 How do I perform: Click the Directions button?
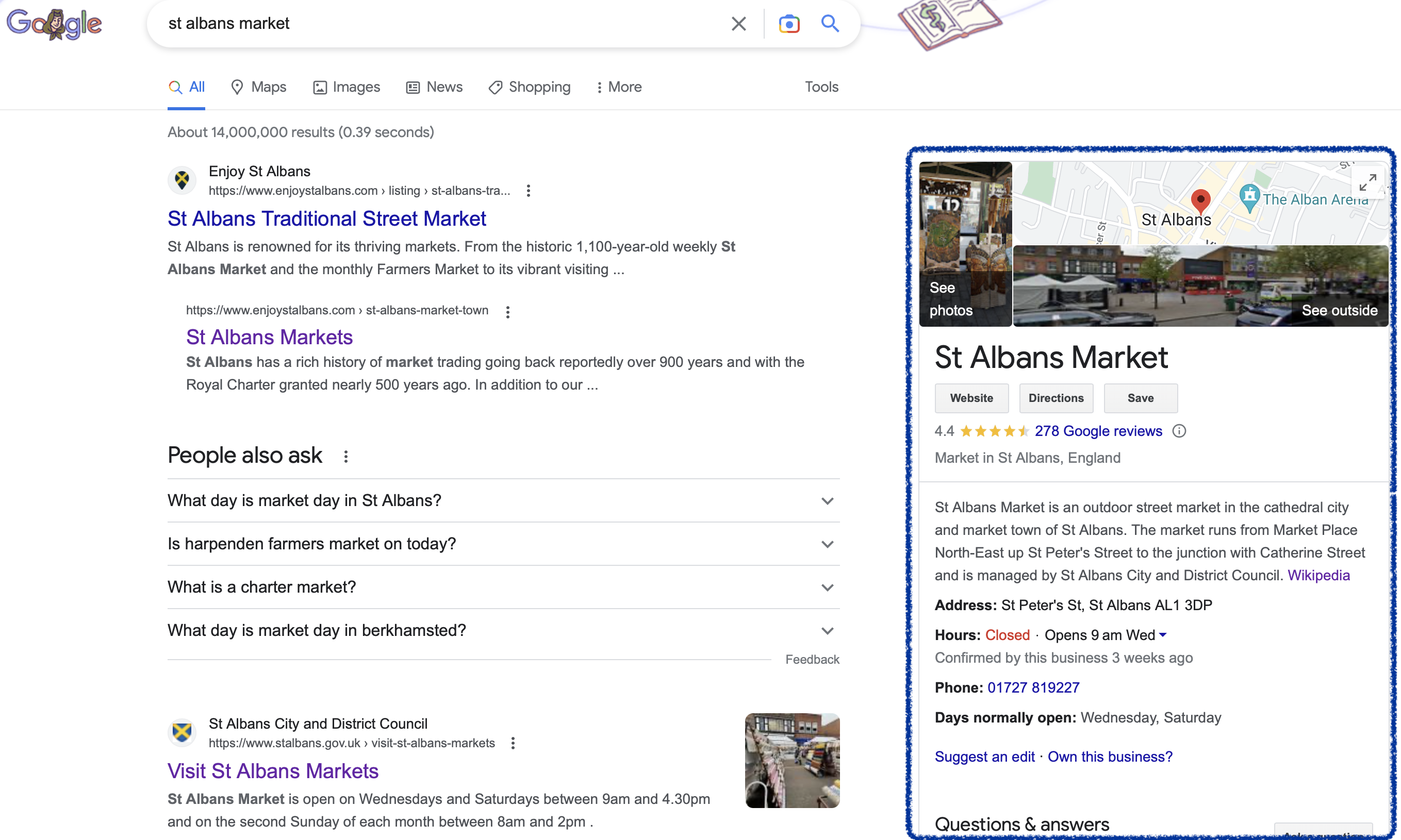[x=1056, y=398]
